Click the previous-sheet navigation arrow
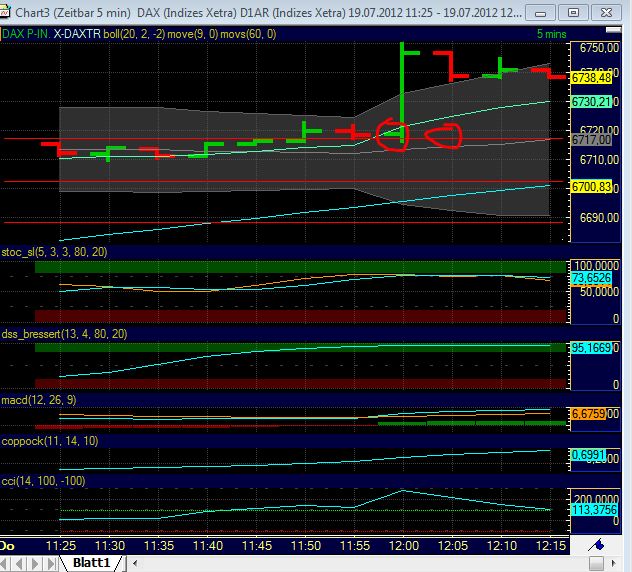 pos(20,563)
